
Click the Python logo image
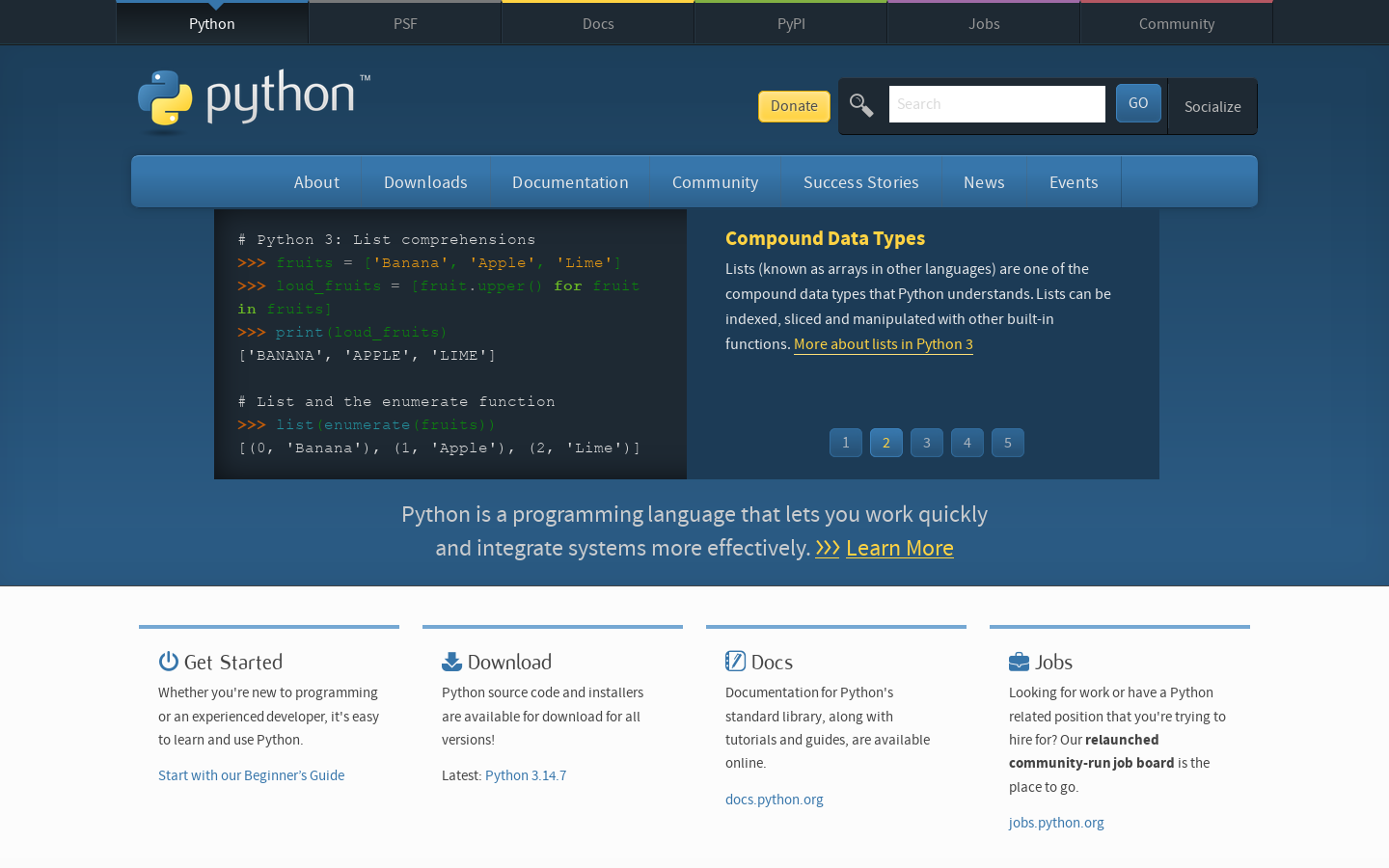(x=254, y=100)
